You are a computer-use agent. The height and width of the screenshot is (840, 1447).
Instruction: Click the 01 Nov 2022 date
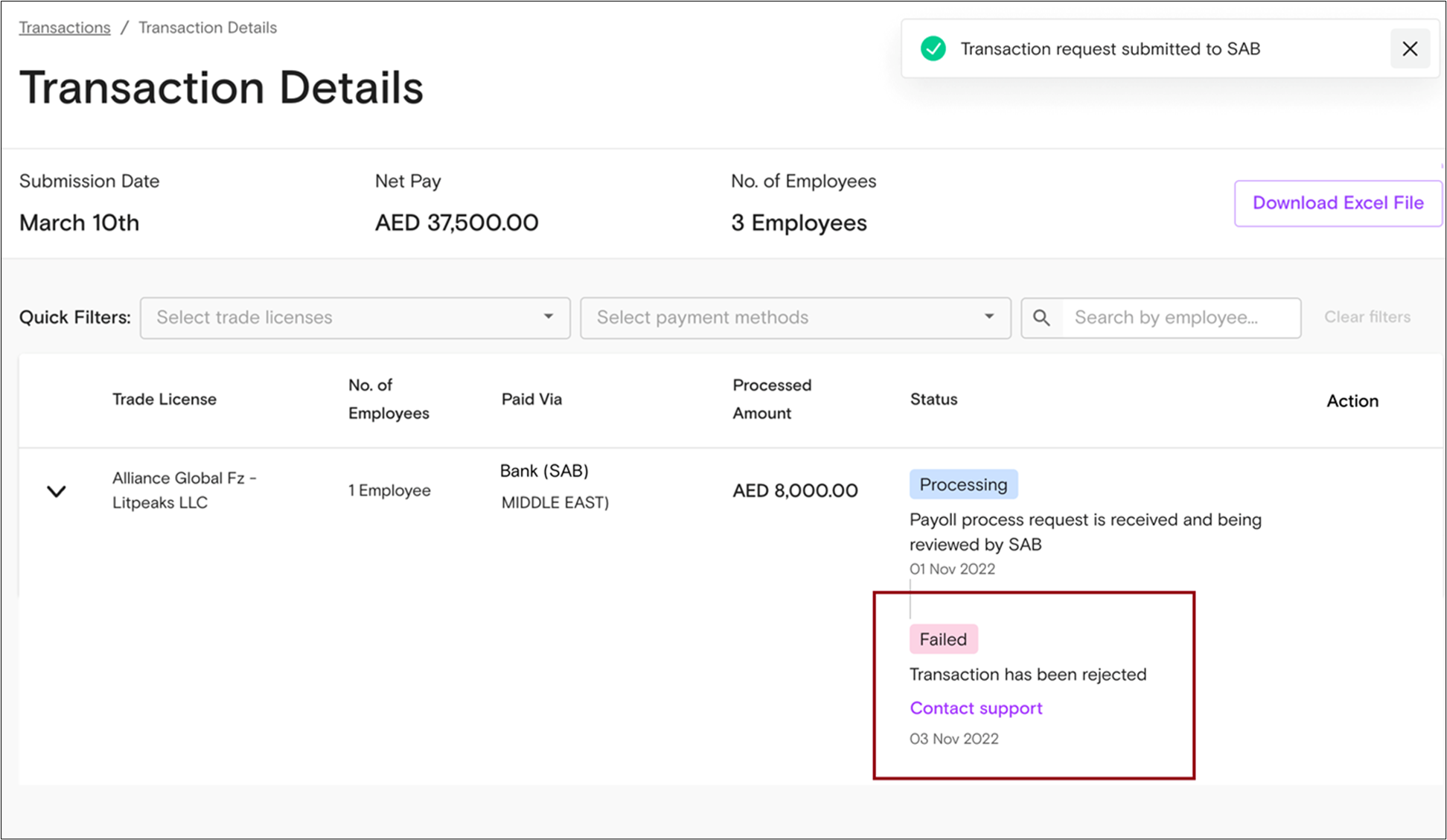[x=952, y=569]
